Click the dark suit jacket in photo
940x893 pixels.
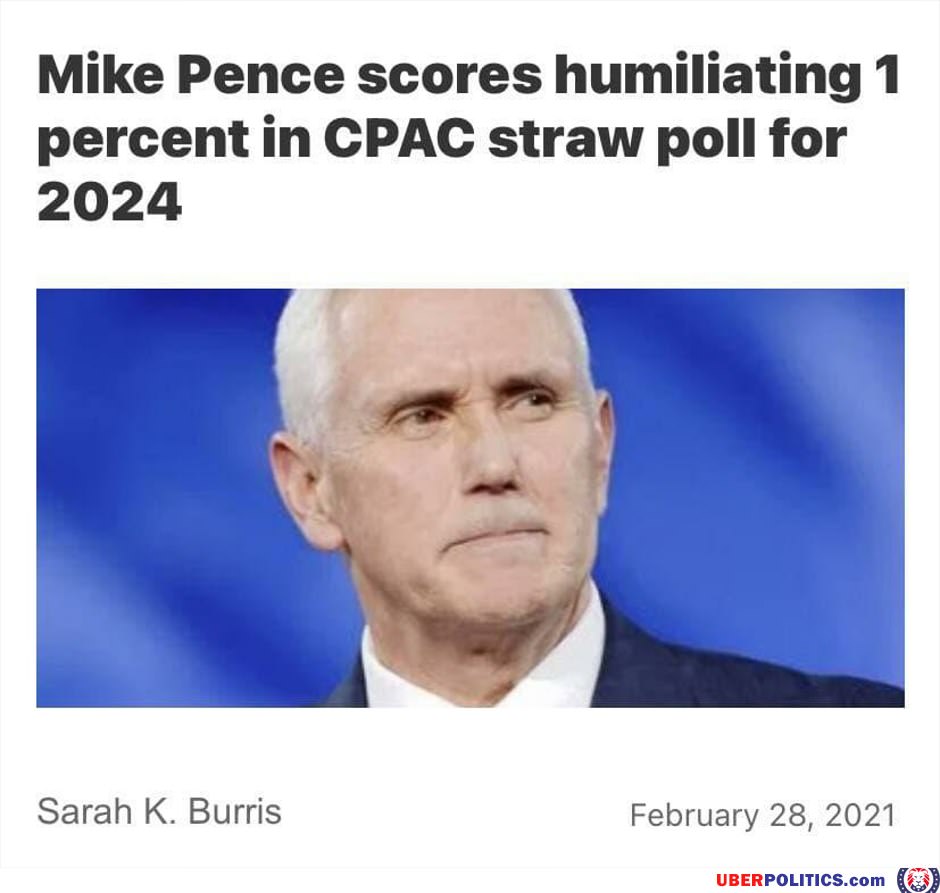[x=719, y=671]
